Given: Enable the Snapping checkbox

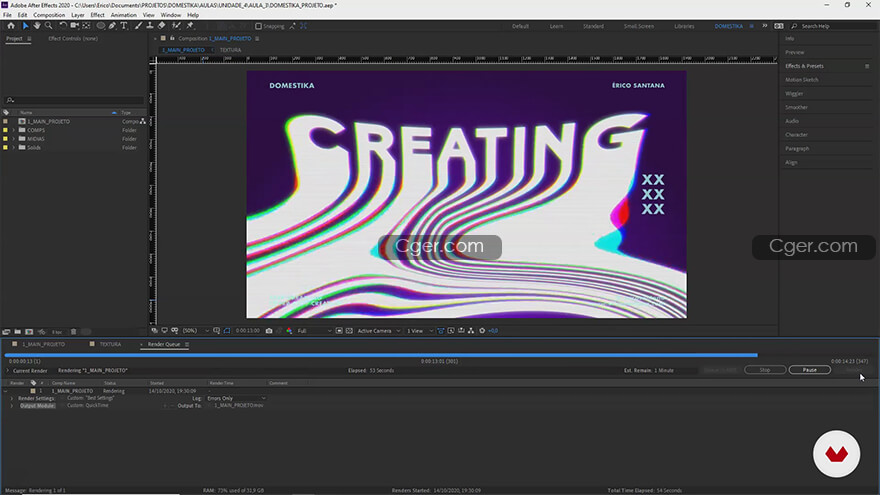Looking at the screenshot, I should (259, 26).
